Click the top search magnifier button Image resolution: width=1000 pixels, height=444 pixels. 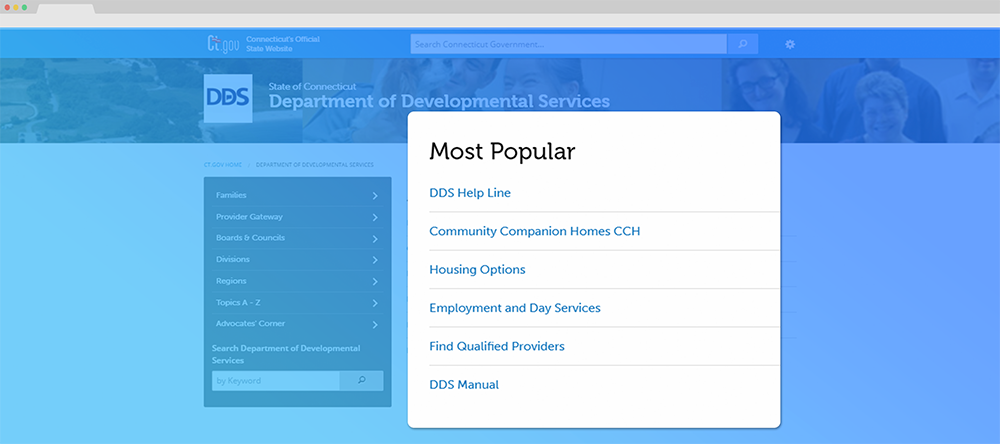[742, 44]
